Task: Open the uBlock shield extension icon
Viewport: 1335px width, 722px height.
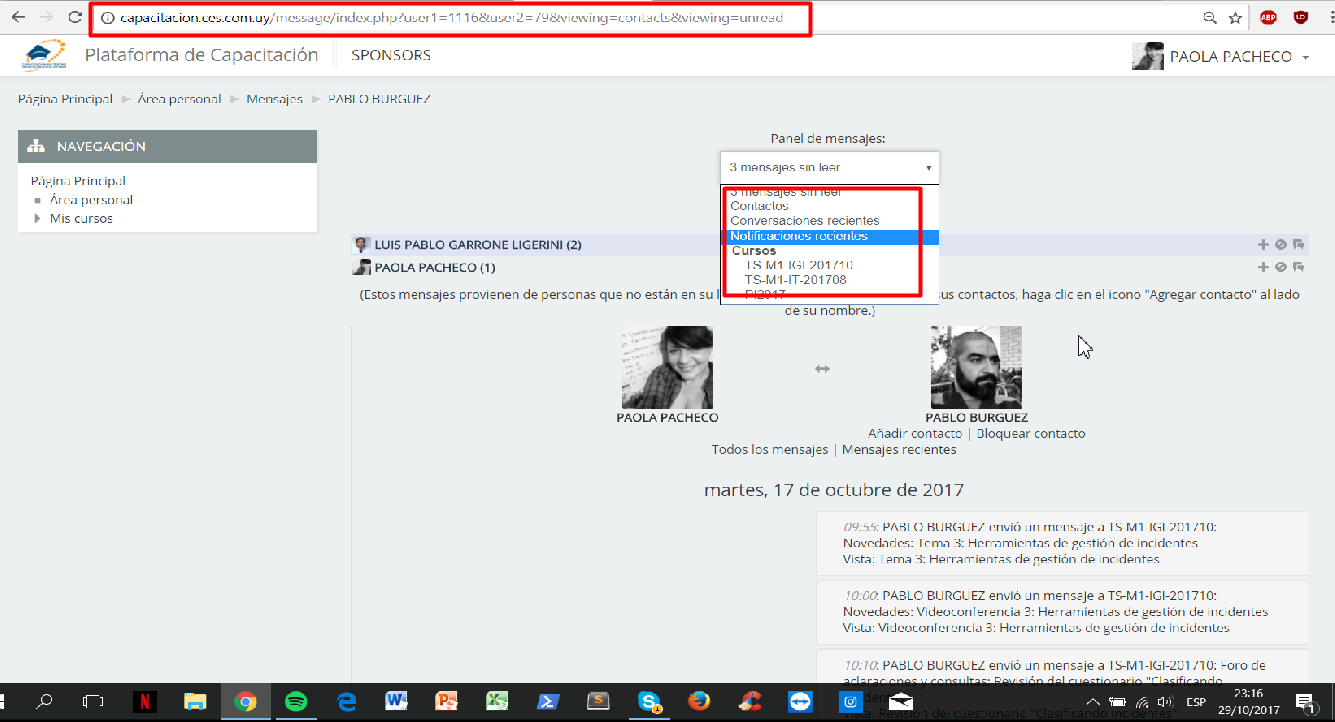Action: [x=1301, y=17]
